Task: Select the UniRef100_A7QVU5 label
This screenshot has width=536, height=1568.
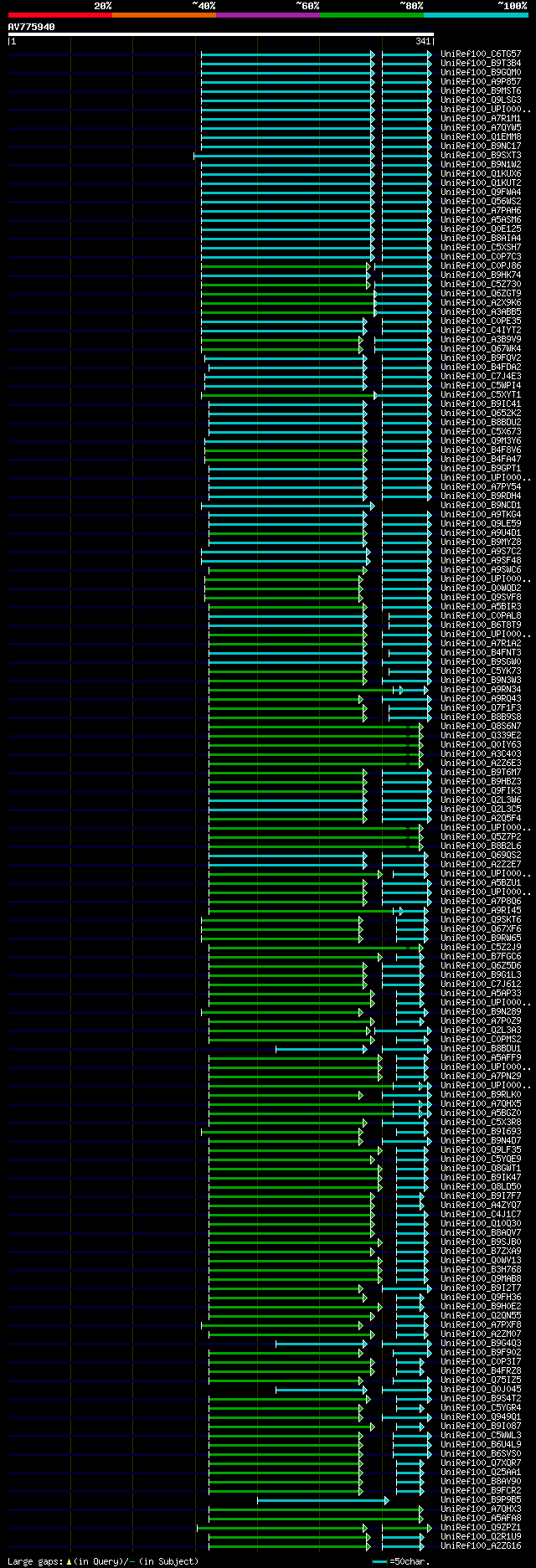Action: (x=481, y=127)
